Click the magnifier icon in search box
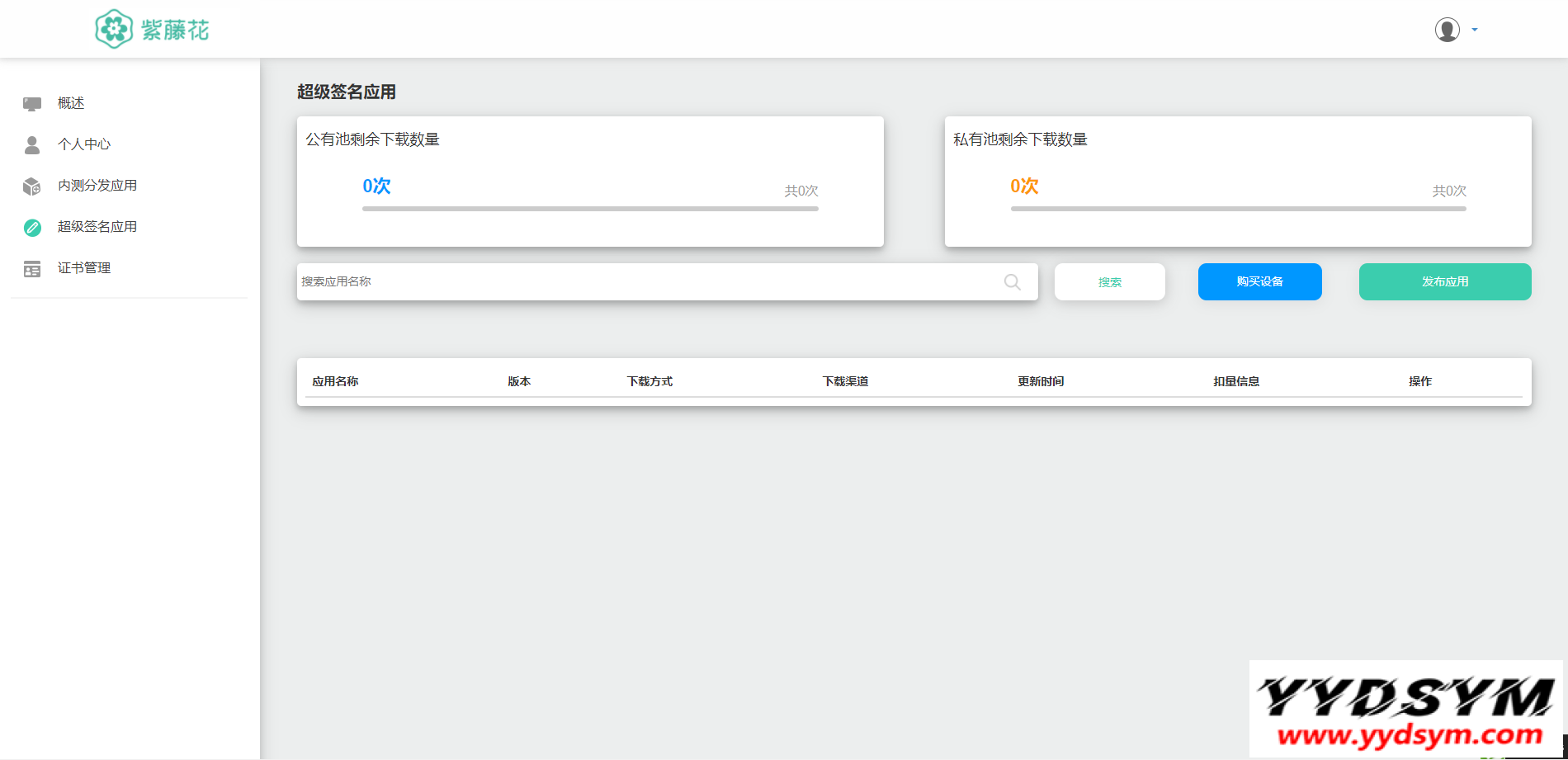The image size is (1568, 760). [1012, 282]
